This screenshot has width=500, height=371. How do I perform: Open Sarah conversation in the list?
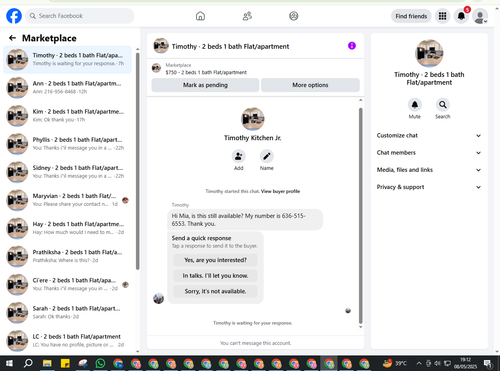pos(67,312)
